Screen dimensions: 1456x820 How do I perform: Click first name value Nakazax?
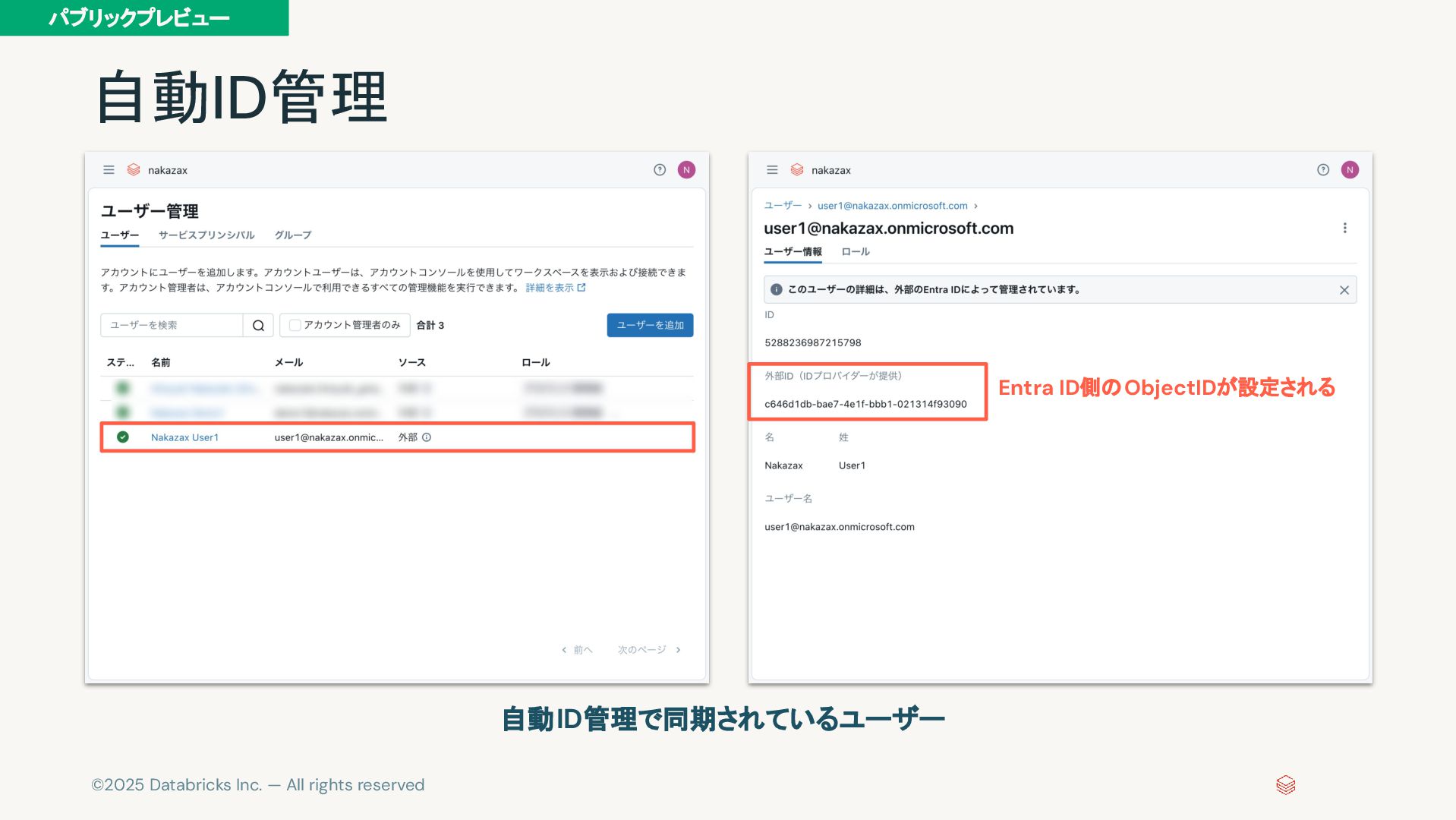[x=783, y=466]
